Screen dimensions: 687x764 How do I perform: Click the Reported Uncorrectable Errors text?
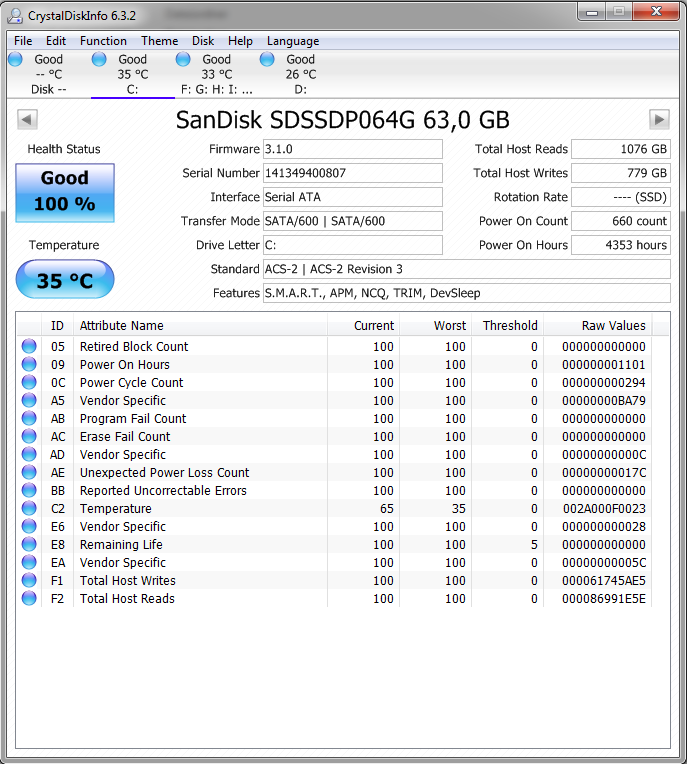(163, 491)
